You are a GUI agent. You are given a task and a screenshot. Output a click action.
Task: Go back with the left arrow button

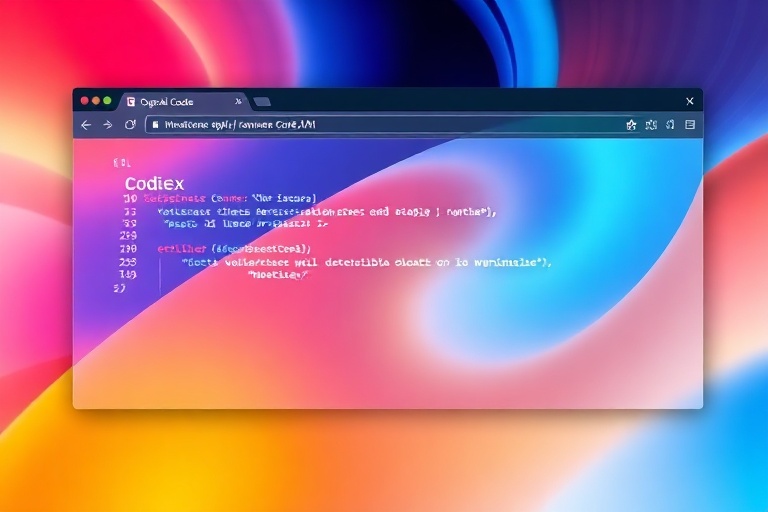tap(86, 125)
